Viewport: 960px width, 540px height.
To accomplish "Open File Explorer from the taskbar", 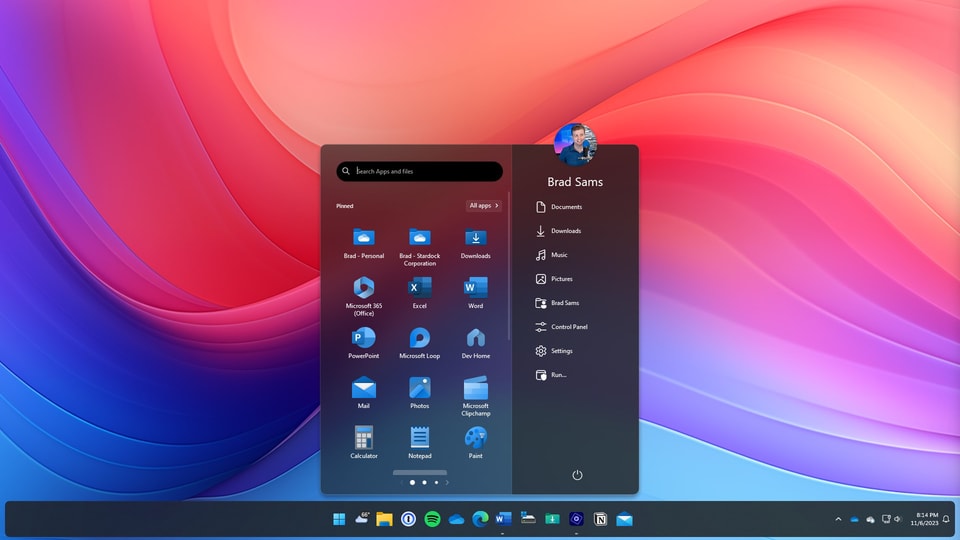I will [384, 519].
